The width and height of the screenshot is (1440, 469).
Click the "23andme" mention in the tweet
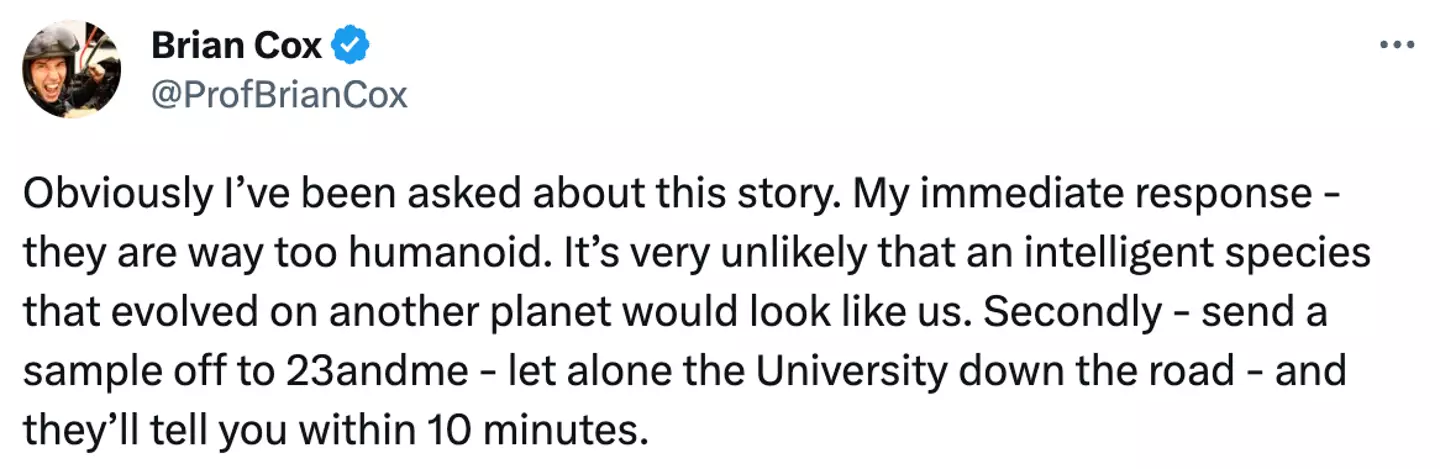376,371
